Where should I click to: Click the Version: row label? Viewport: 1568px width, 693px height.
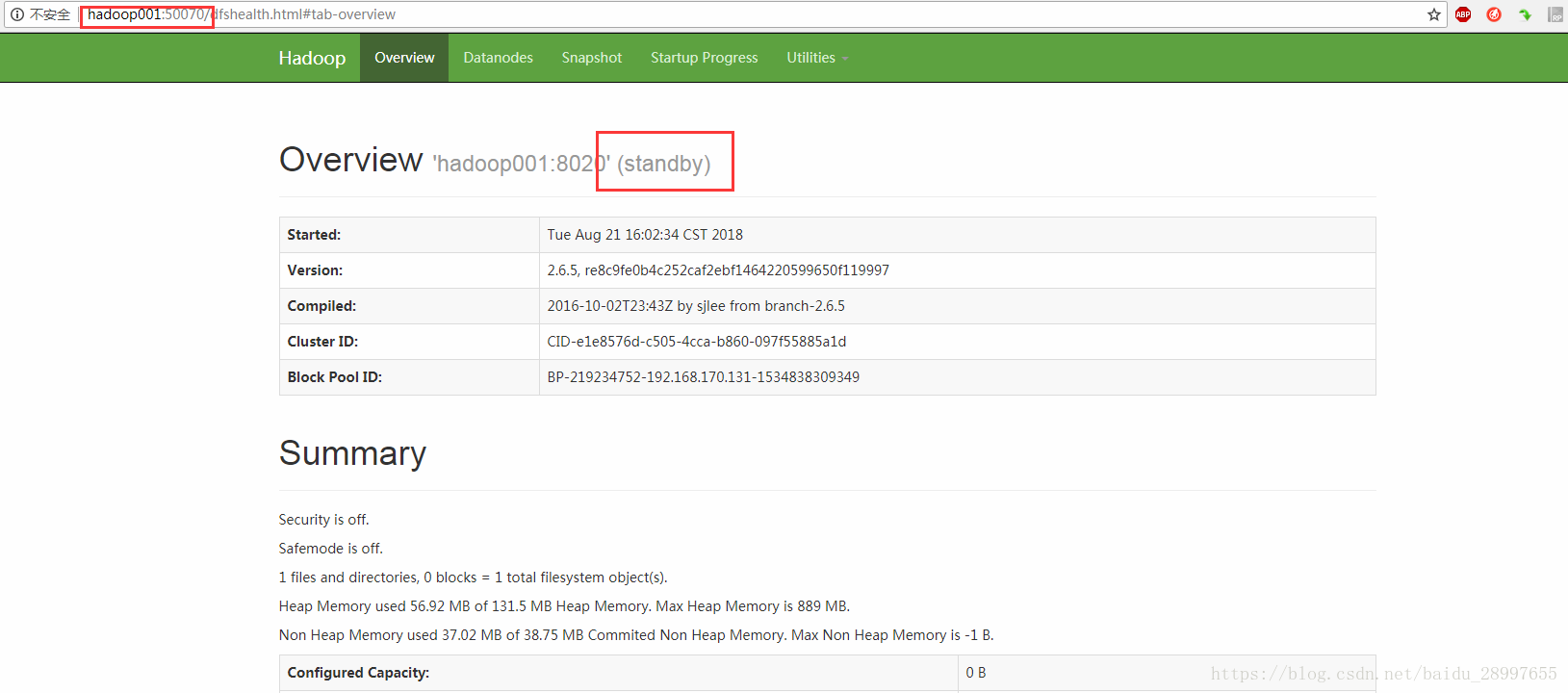(315, 270)
